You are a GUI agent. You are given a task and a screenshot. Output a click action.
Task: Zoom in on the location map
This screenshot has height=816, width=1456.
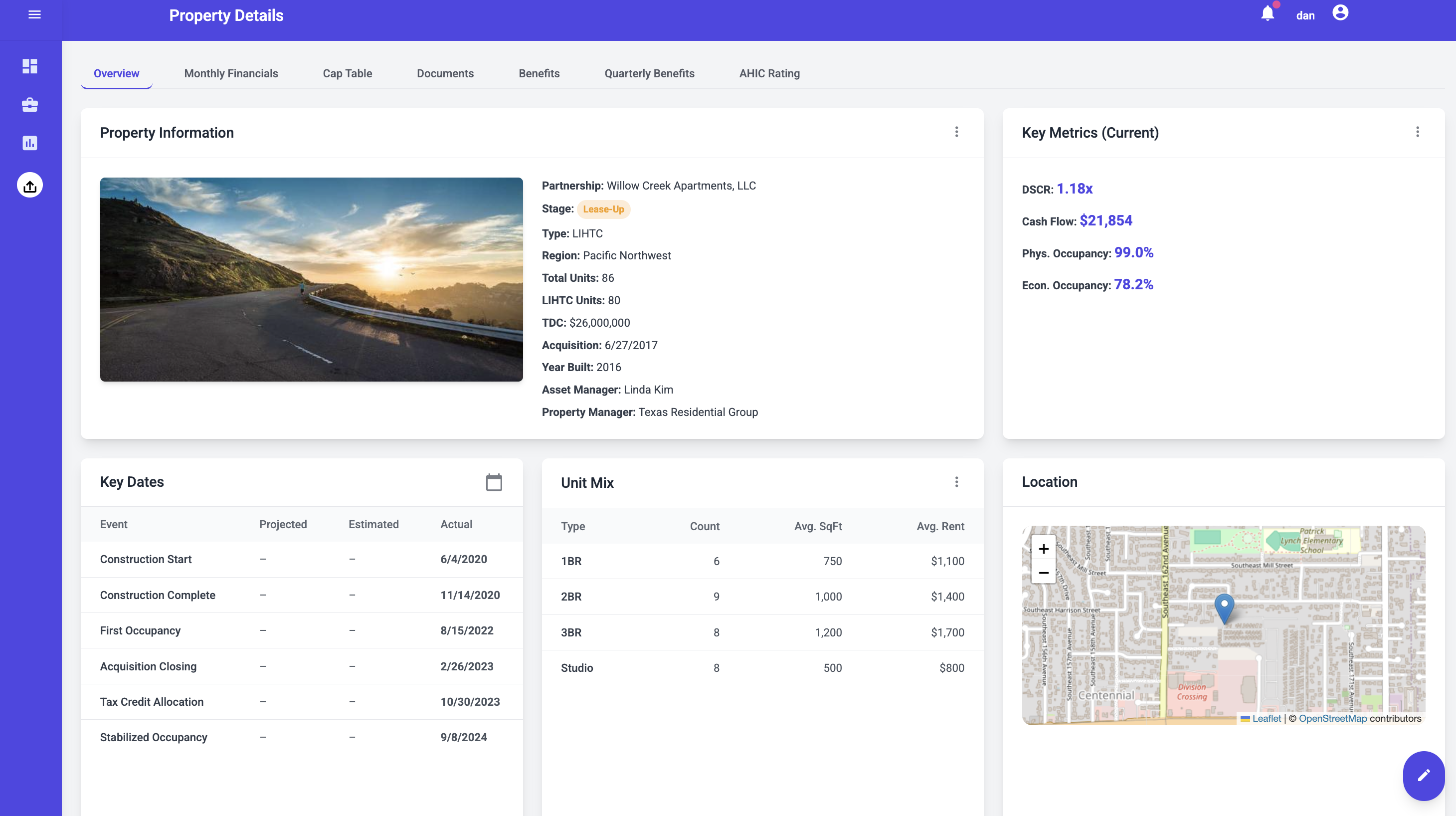pos(1044,549)
